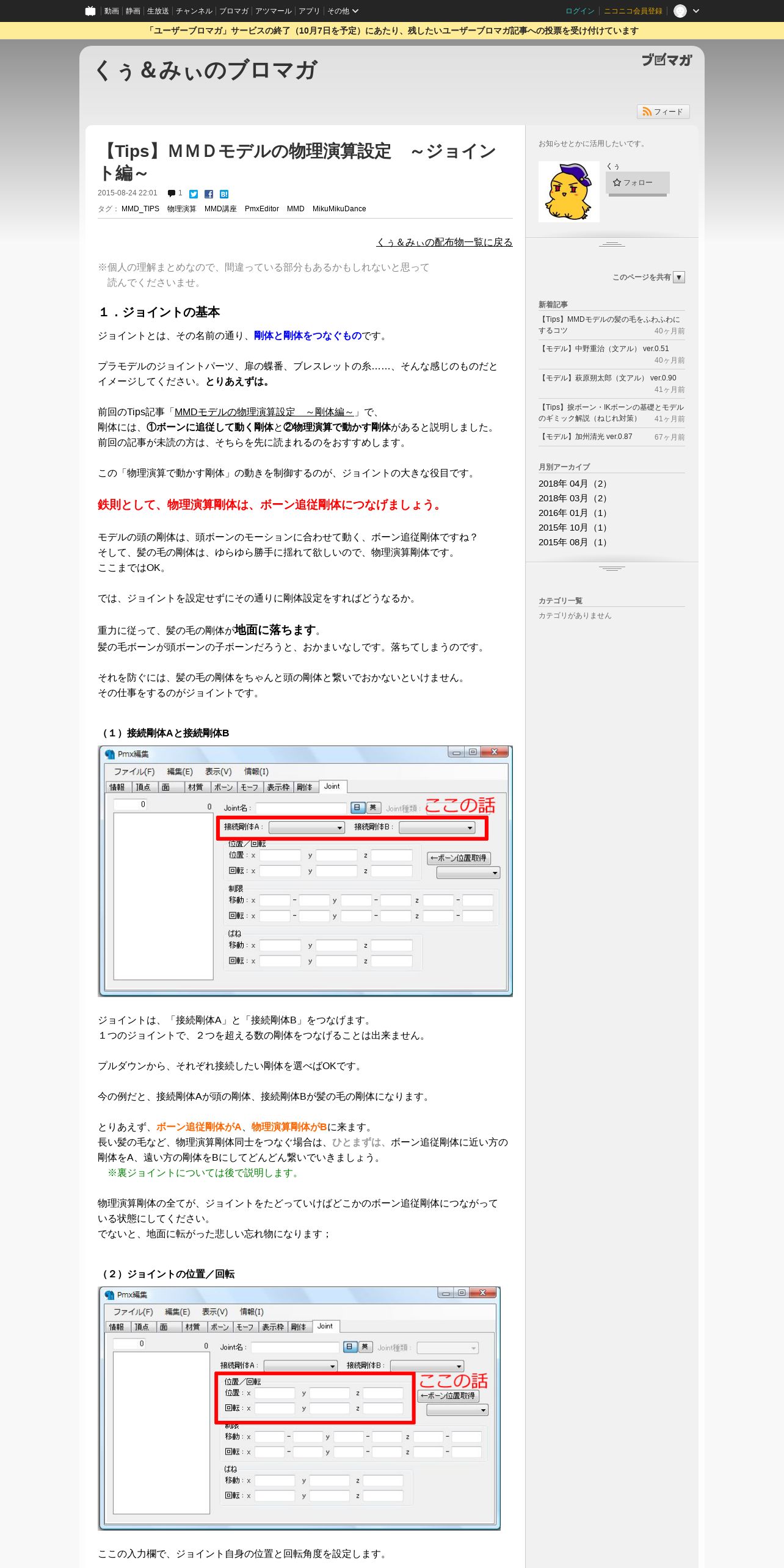Open チャンネル in the top bar
Image resolution: width=784 pixels, height=1568 pixels.
194,11
